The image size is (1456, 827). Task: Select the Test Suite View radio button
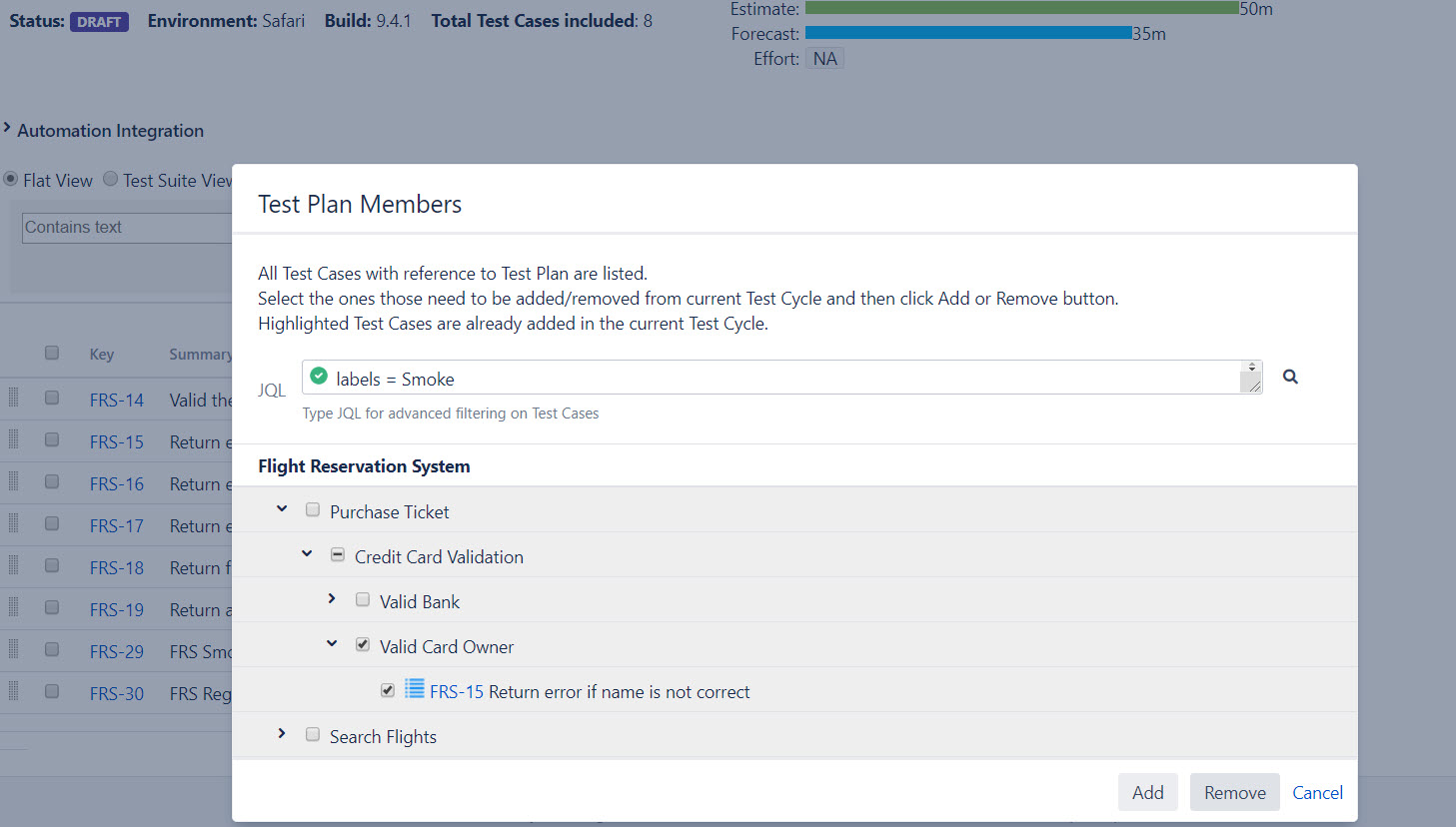[111, 179]
